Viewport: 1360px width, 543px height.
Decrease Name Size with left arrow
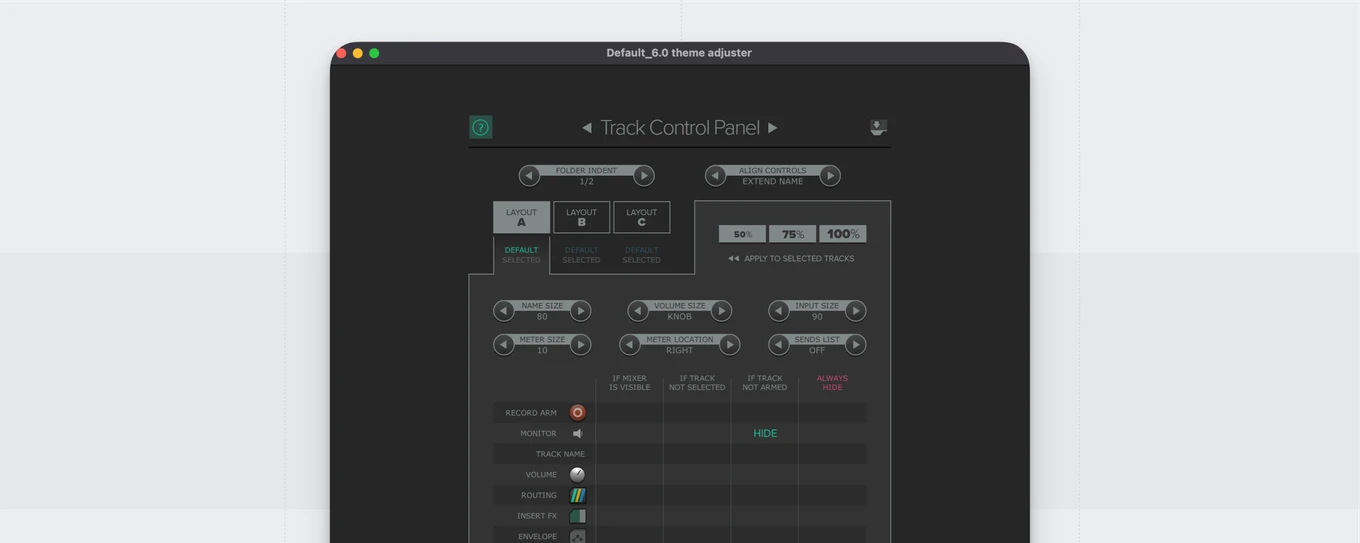pos(504,310)
